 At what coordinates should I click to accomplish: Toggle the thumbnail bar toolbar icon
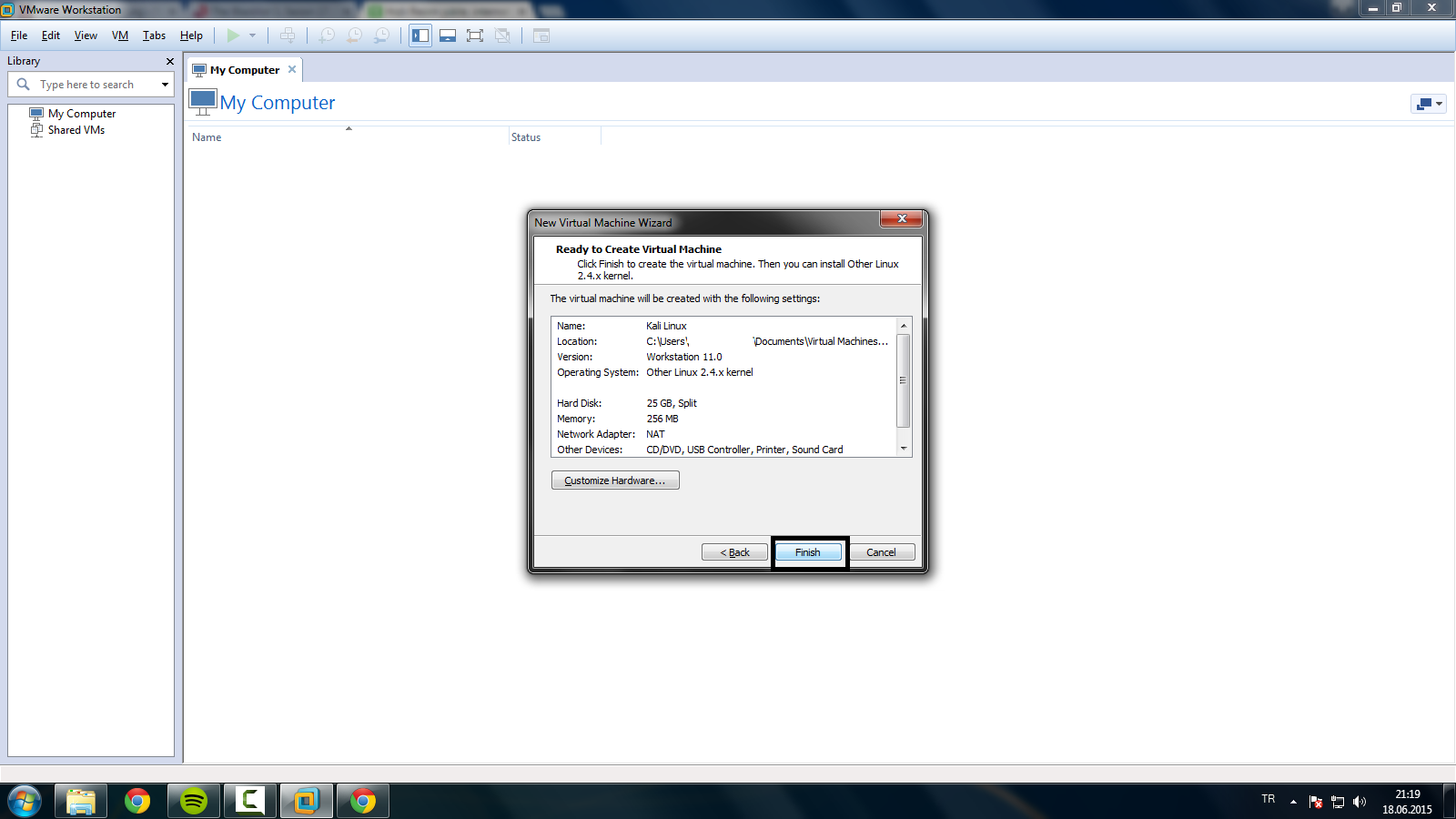click(x=448, y=35)
